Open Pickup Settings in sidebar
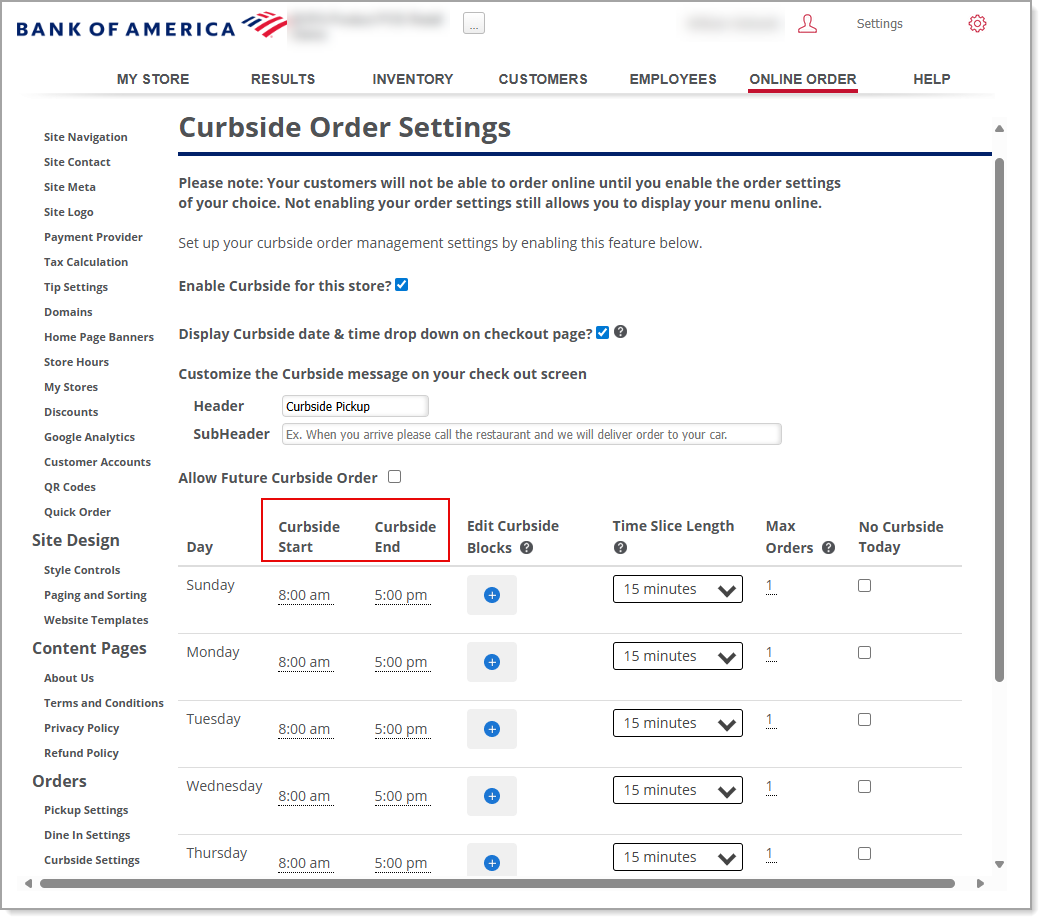The height and width of the screenshot is (922, 1044). [86, 810]
